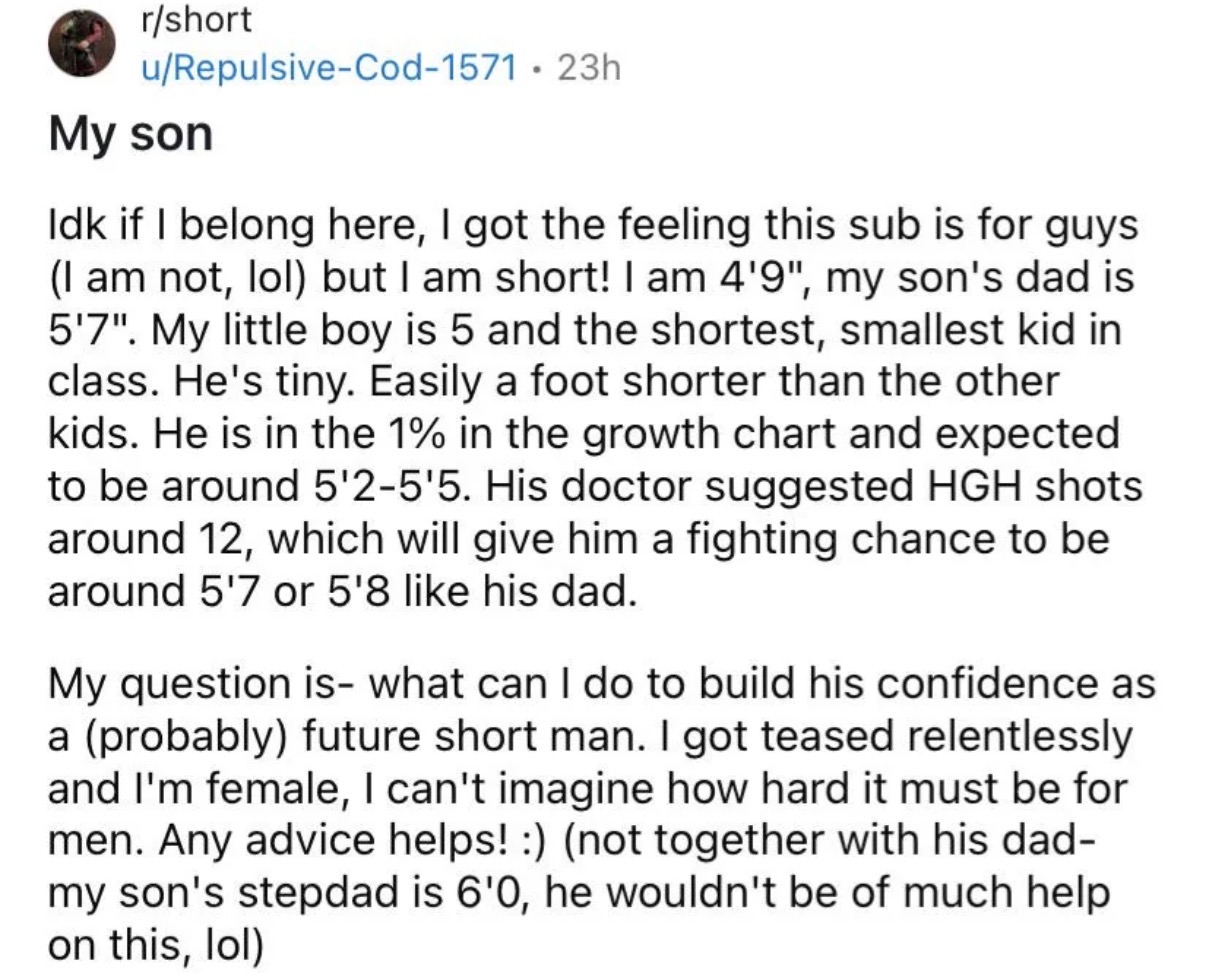Click the word doctor in the post
This screenshot has height=973, width=1206.
pyautogui.click(x=591, y=487)
